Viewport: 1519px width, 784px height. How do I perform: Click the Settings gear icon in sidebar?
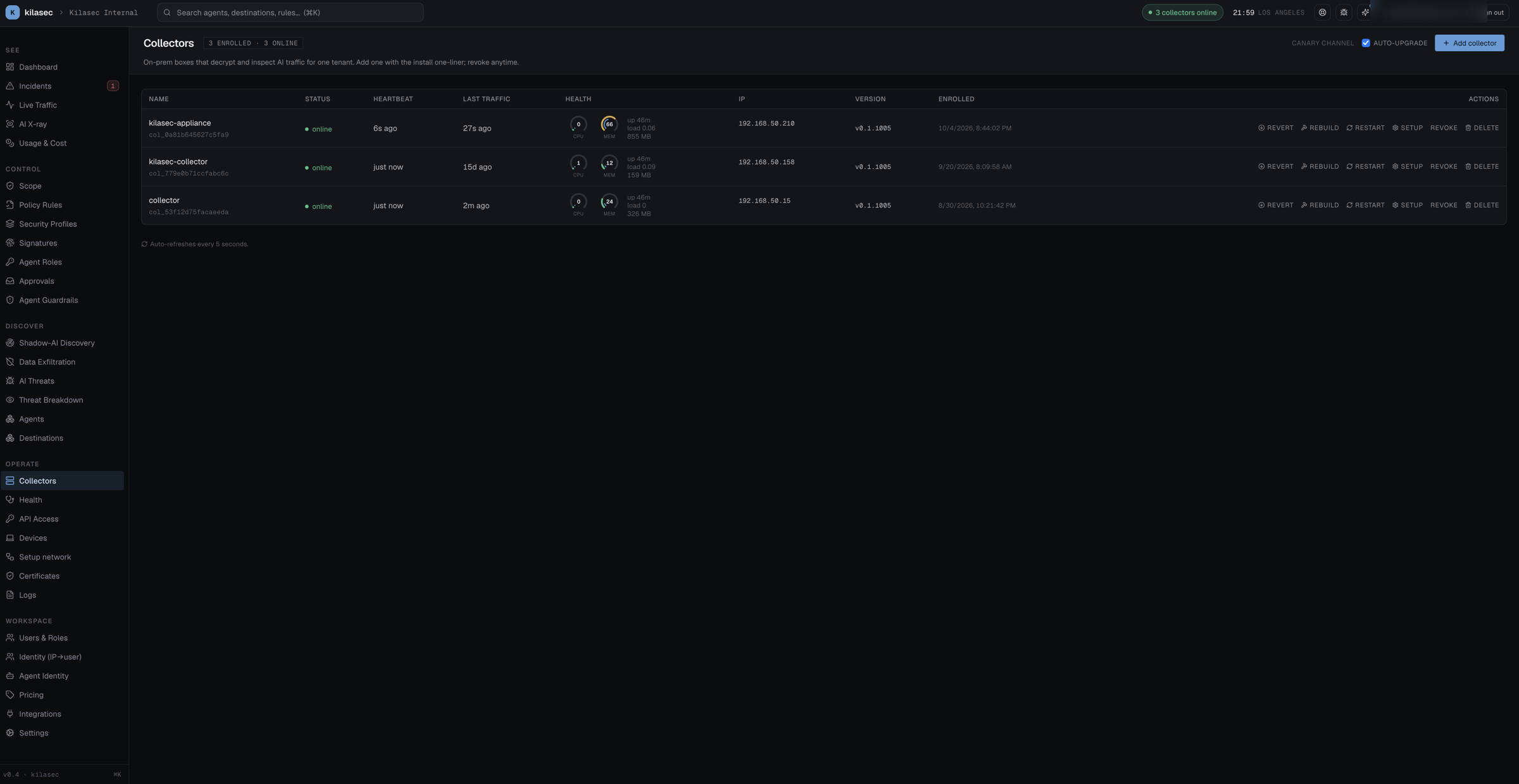(9, 733)
